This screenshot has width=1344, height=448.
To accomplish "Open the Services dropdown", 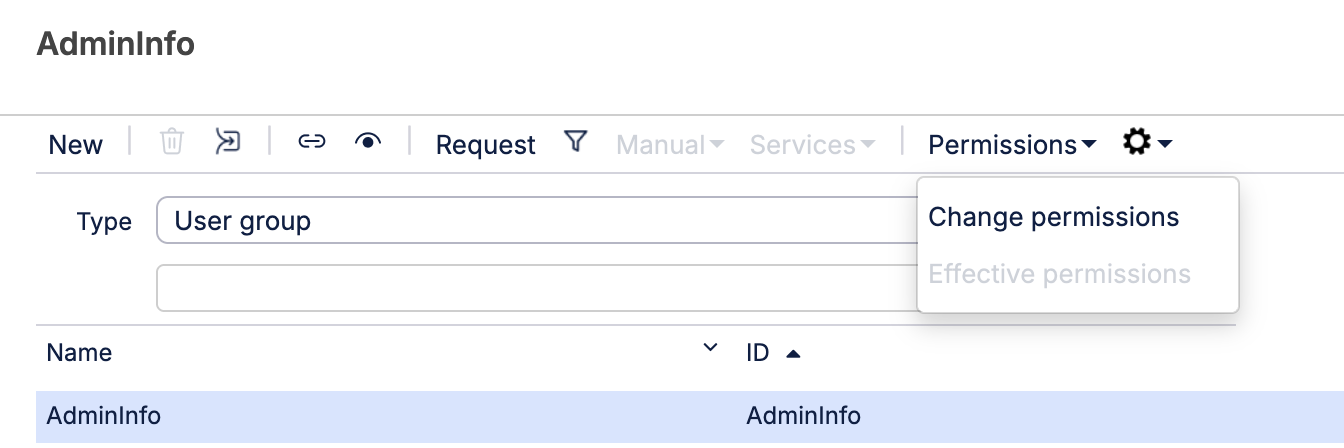I will click(812, 145).
